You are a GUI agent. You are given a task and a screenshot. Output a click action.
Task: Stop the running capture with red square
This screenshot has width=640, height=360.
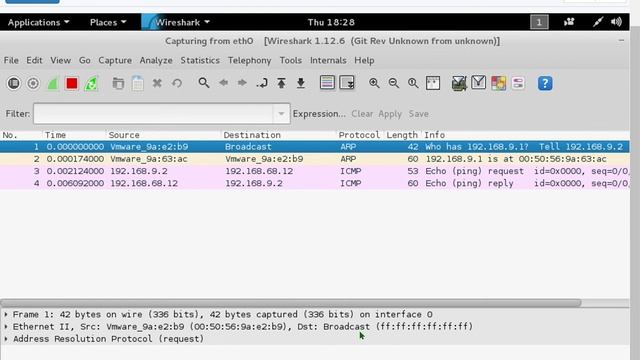[72, 83]
